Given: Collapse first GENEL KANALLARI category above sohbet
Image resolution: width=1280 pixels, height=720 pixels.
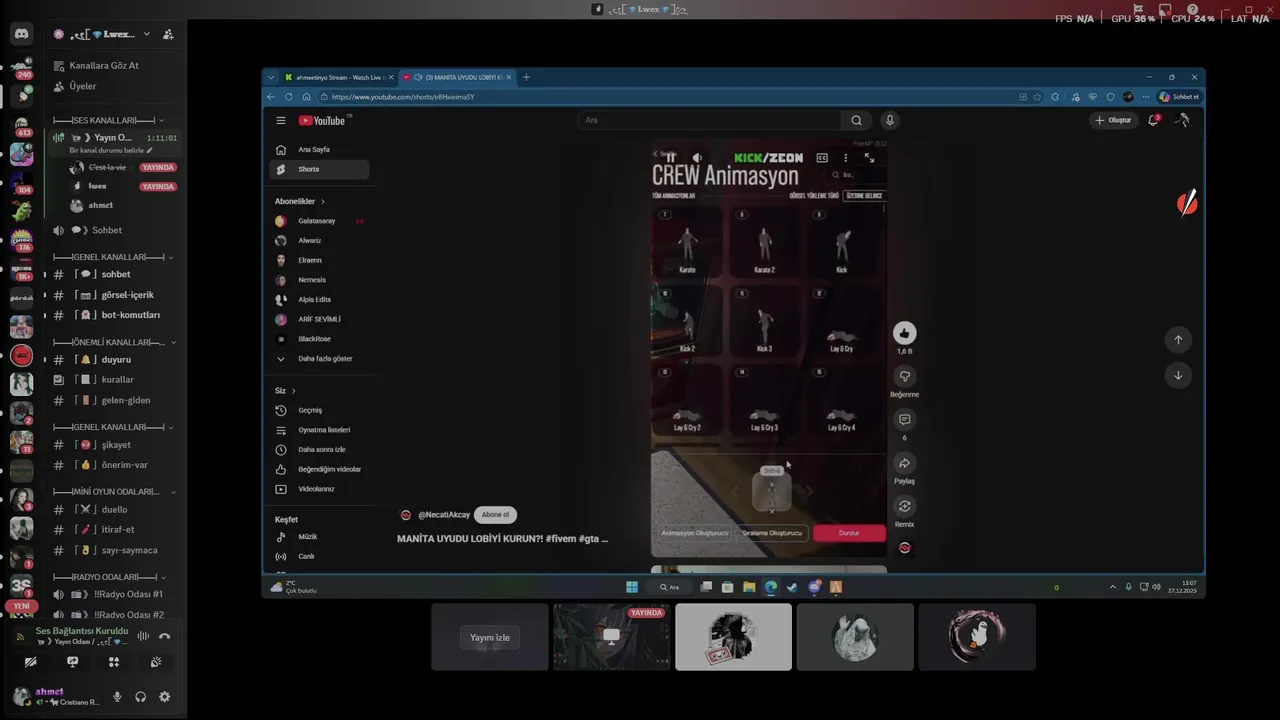Looking at the screenshot, I should click(113, 257).
